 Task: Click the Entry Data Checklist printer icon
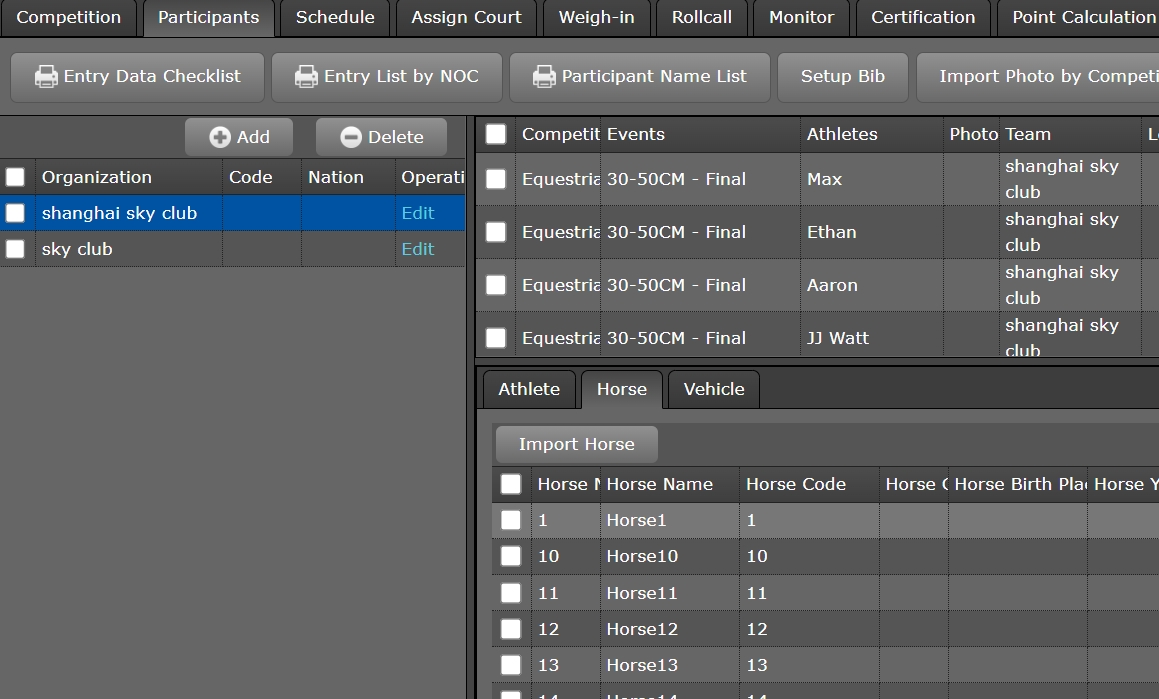coord(46,77)
